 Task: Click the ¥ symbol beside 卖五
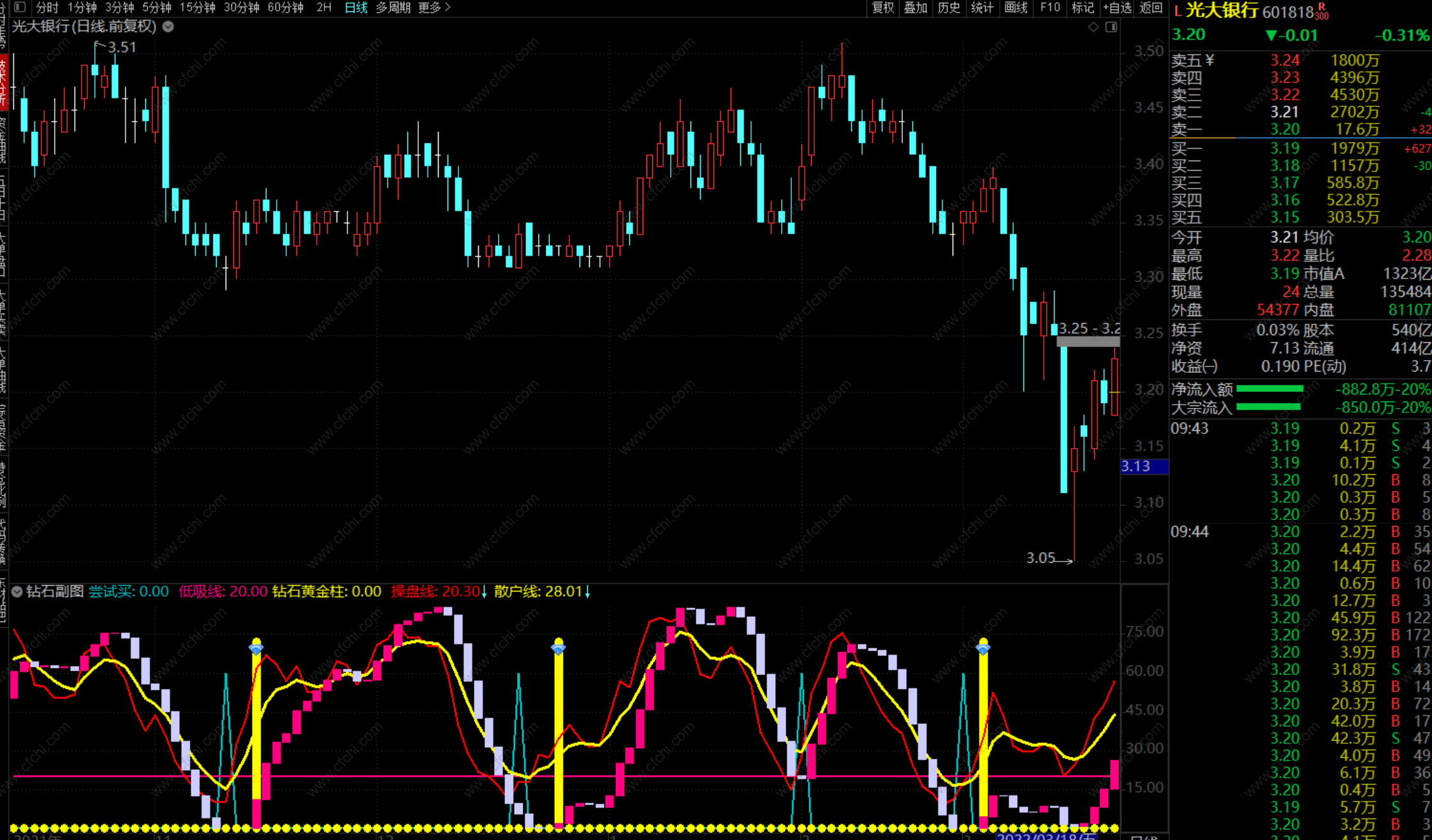tap(1210, 60)
